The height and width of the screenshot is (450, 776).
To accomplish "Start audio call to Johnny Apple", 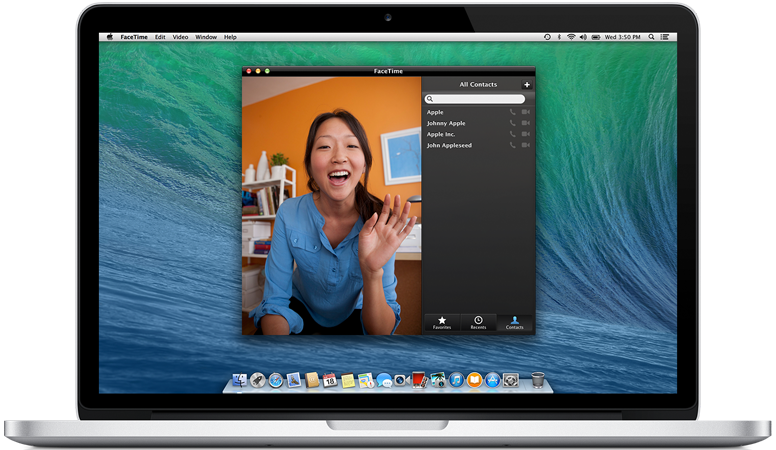I will point(512,123).
